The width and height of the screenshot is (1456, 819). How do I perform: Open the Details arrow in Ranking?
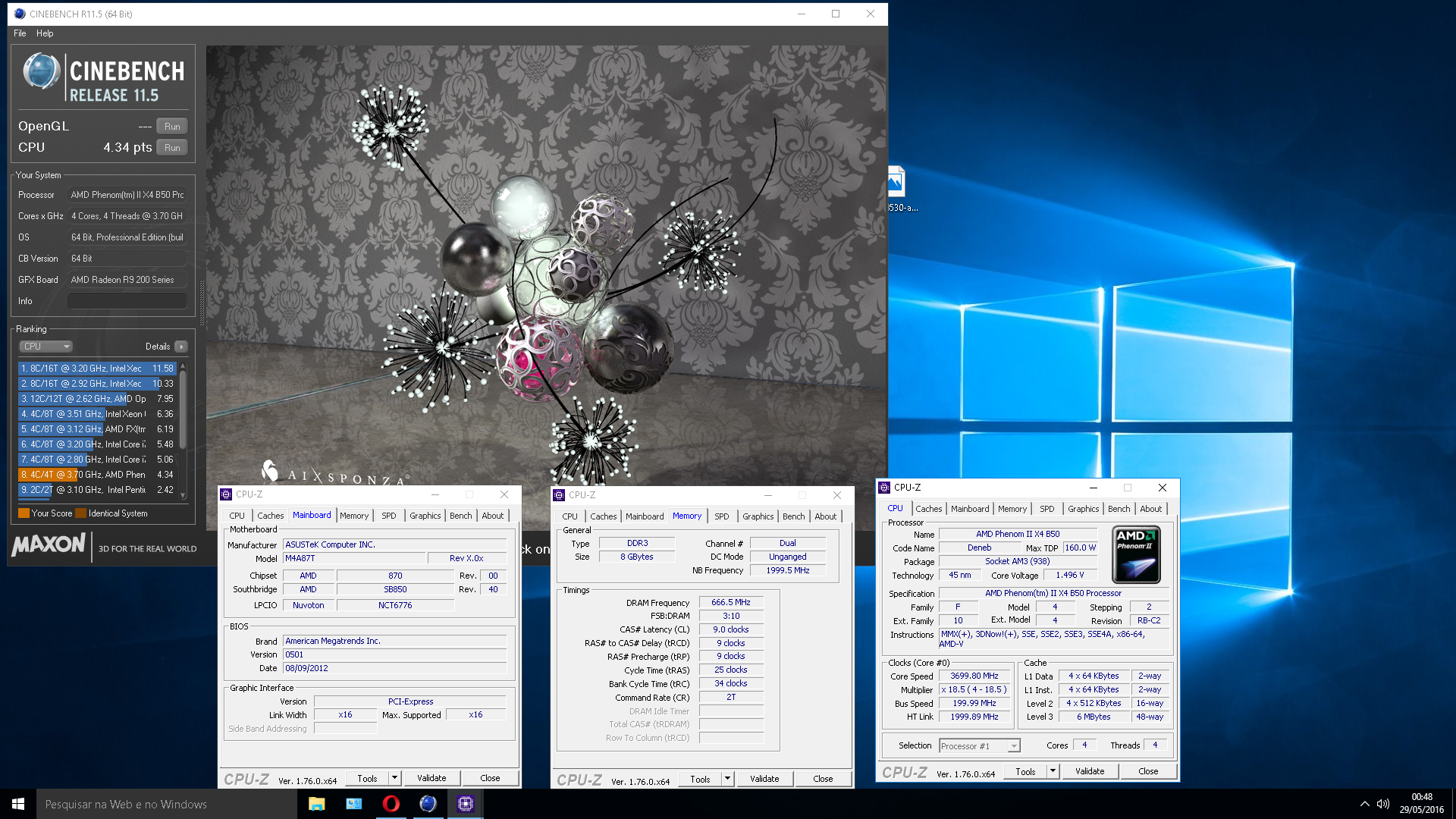pyautogui.click(x=181, y=347)
